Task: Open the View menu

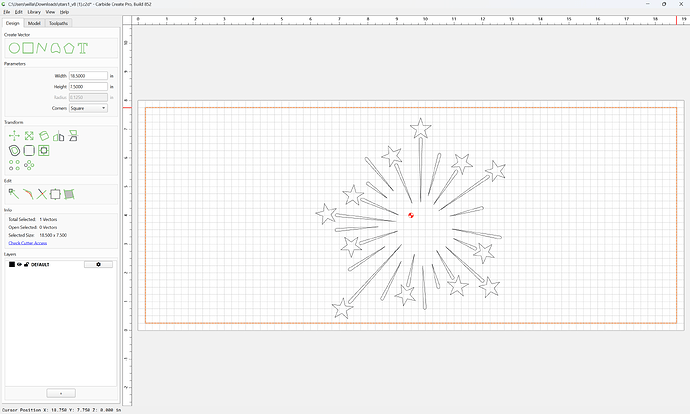Action: 51,12
